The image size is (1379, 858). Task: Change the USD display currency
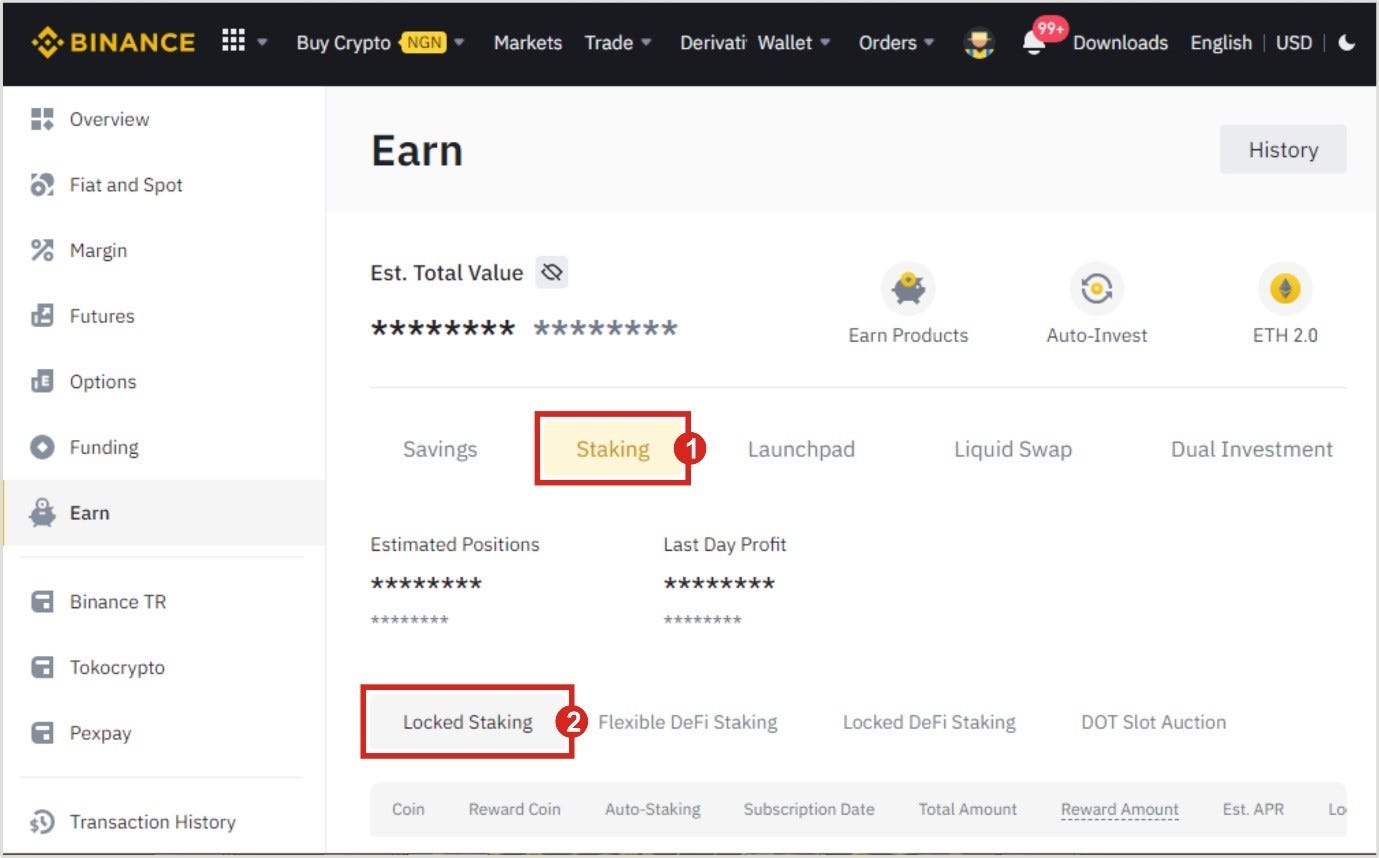(1294, 43)
